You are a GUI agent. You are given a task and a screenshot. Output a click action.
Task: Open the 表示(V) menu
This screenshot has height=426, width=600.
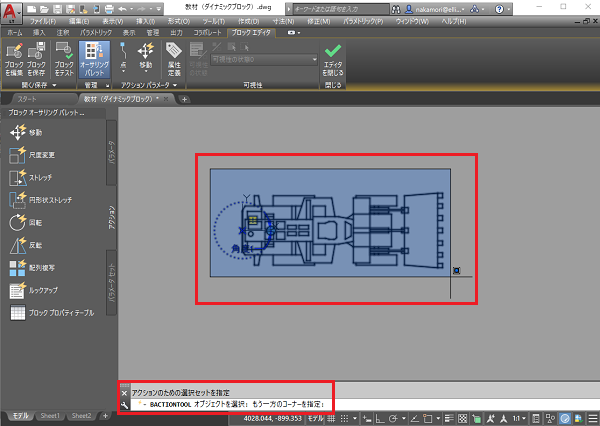pyautogui.click(x=112, y=21)
